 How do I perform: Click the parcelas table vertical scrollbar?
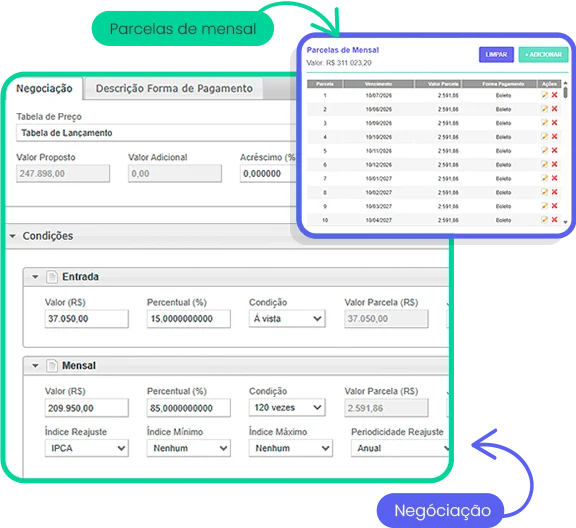(565, 151)
